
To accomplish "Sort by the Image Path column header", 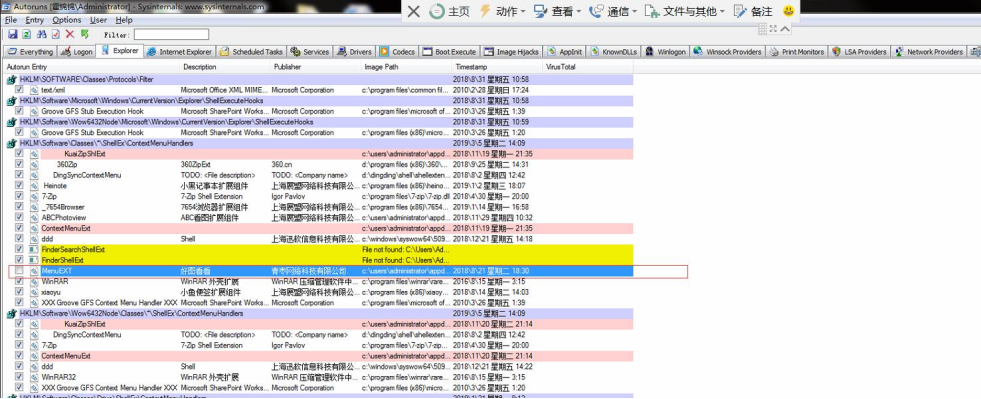I will click(406, 66).
